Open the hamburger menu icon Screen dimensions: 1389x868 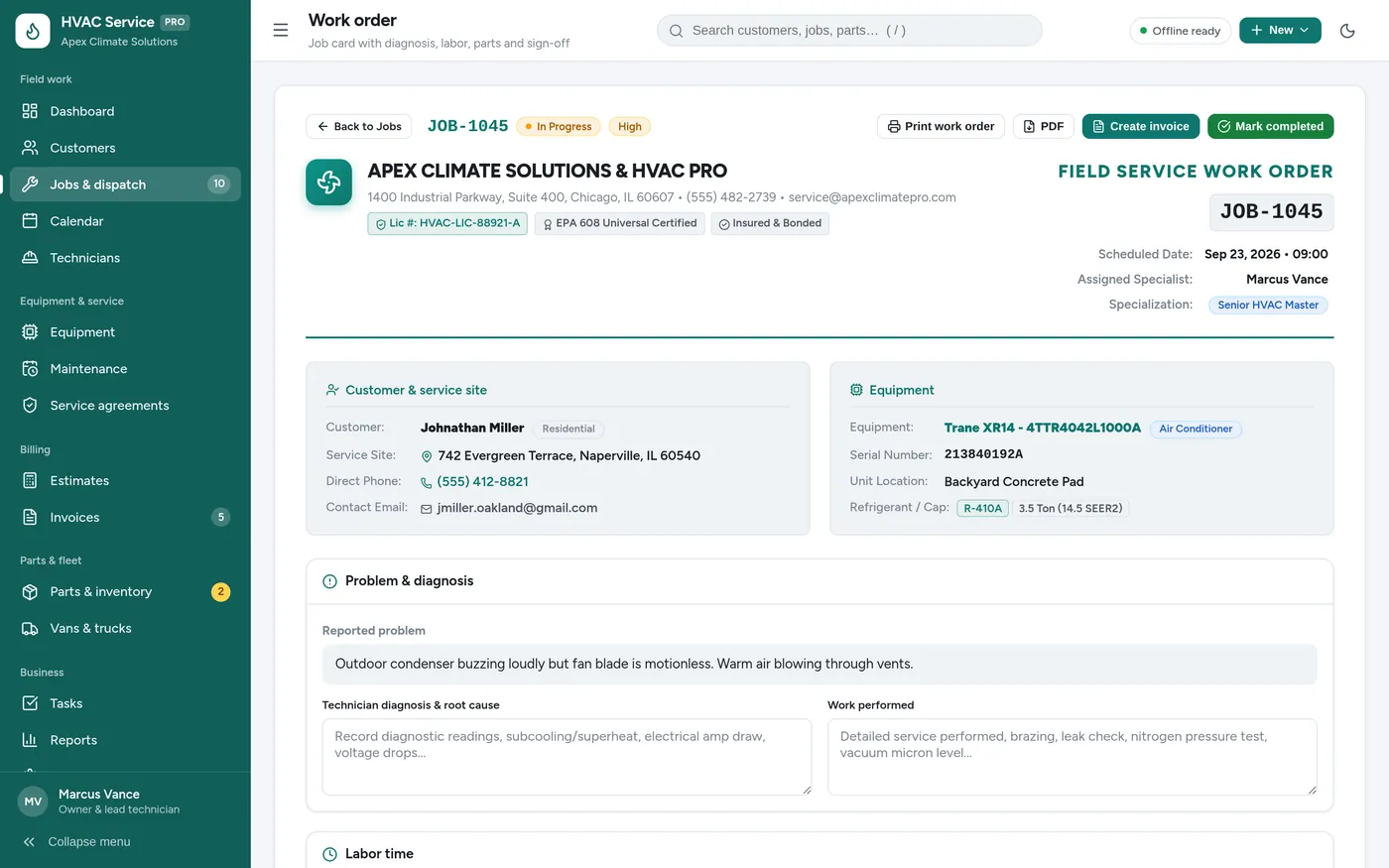tap(281, 31)
